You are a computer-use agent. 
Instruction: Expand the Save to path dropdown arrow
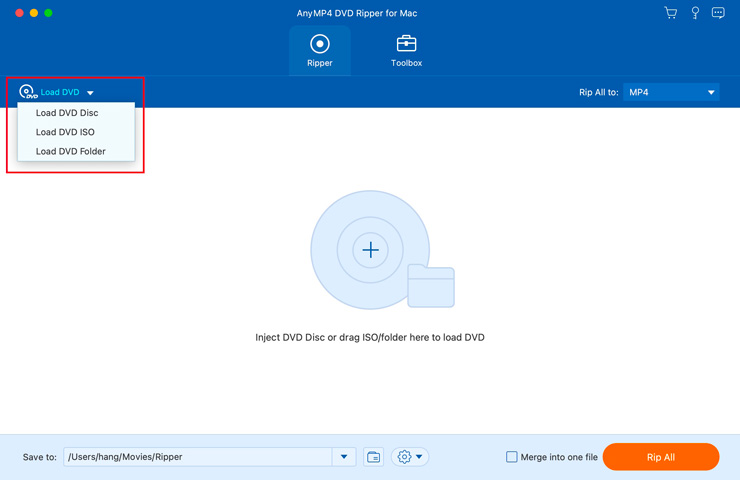click(x=344, y=457)
